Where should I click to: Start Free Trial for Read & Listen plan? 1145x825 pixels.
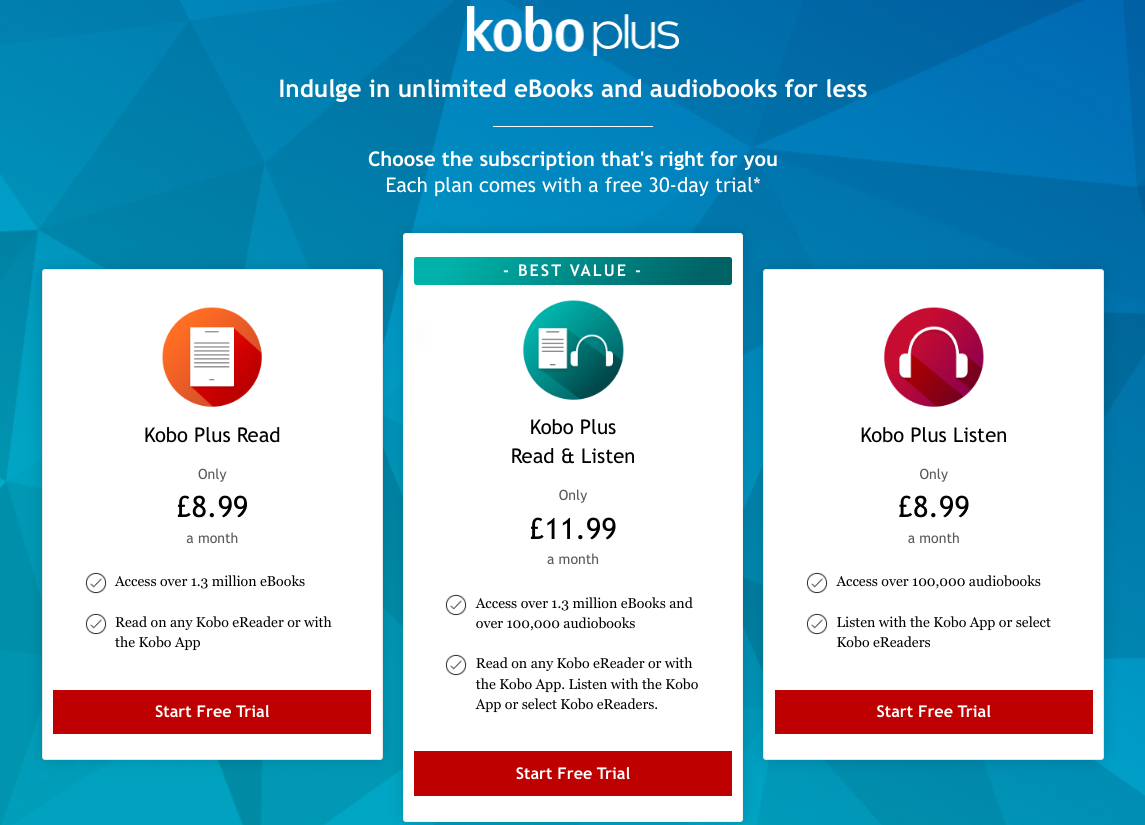[x=573, y=774]
